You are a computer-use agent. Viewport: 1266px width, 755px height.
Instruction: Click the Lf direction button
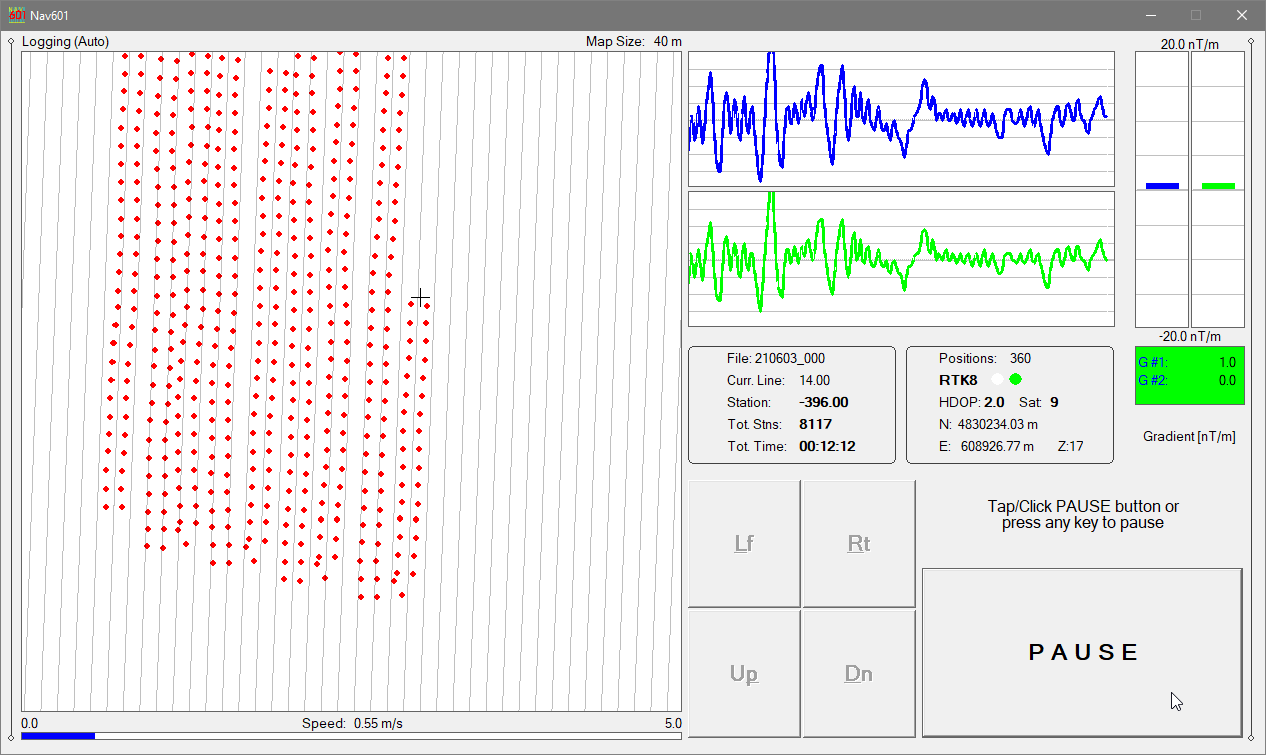click(x=744, y=543)
